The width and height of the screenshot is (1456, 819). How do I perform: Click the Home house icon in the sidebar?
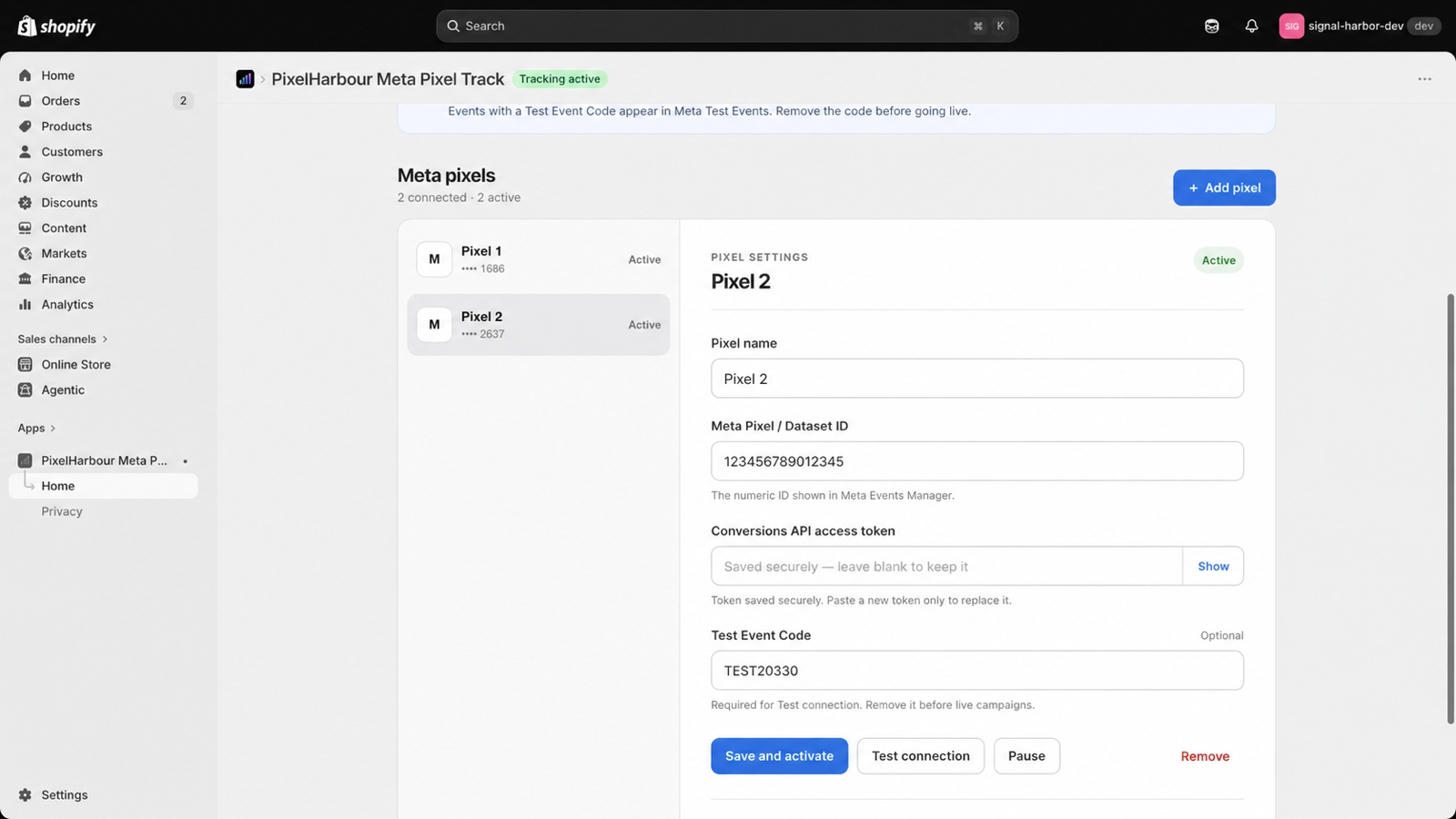pyautogui.click(x=25, y=76)
